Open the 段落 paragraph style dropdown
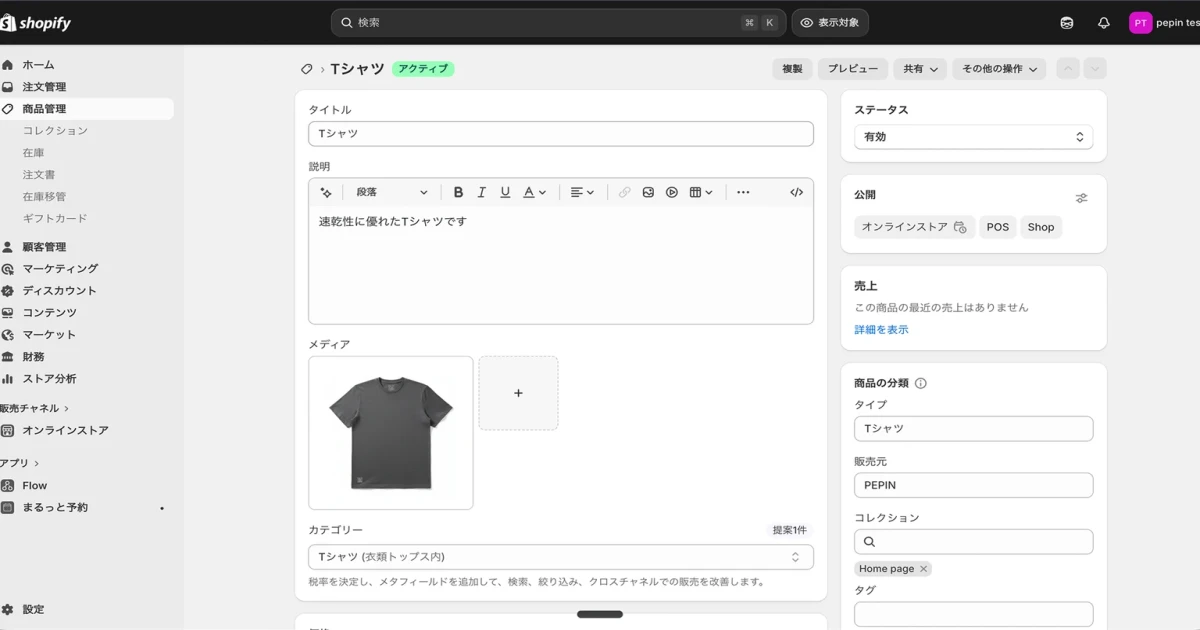Image resolution: width=1200 pixels, height=630 pixels. click(392, 192)
